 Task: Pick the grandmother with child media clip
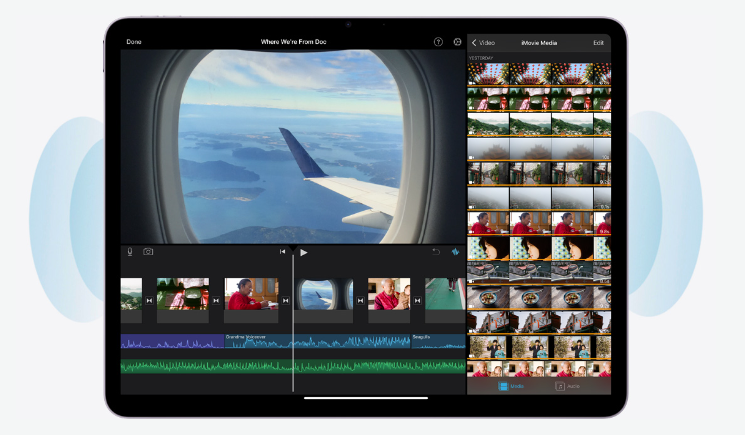coord(539,369)
